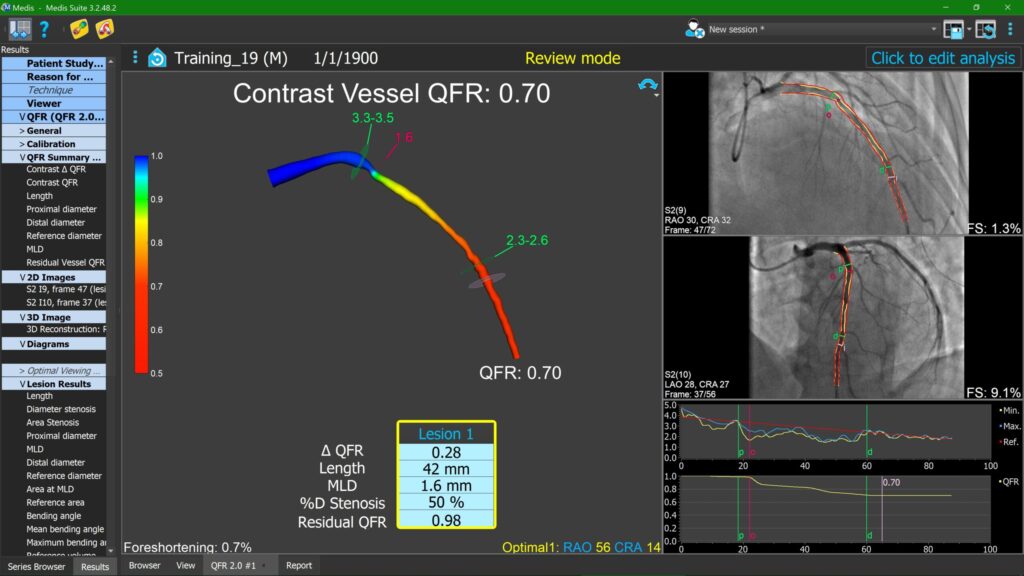
Task: Click the Training_19 patient study icon
Action: click(x=157, y=58)
